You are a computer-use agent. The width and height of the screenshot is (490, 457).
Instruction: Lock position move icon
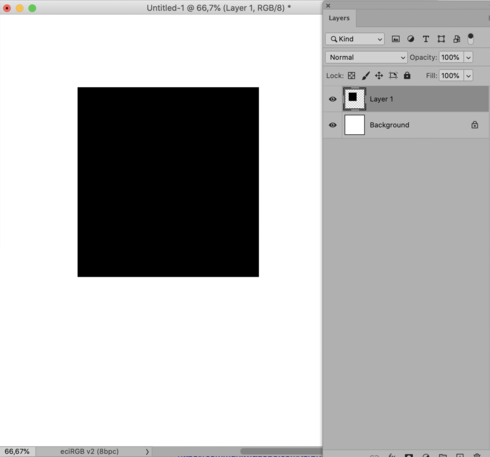pos(379,76)
